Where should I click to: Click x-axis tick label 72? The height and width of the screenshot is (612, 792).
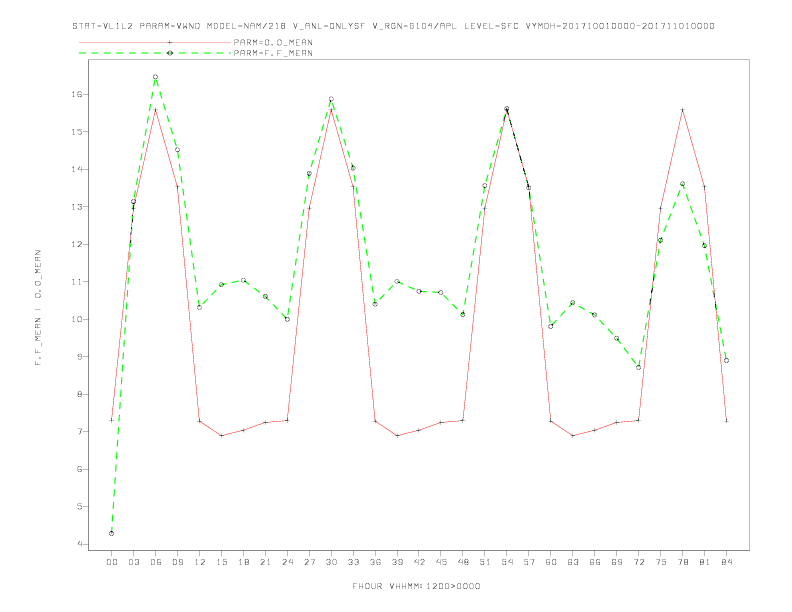[x=638, y=562]
